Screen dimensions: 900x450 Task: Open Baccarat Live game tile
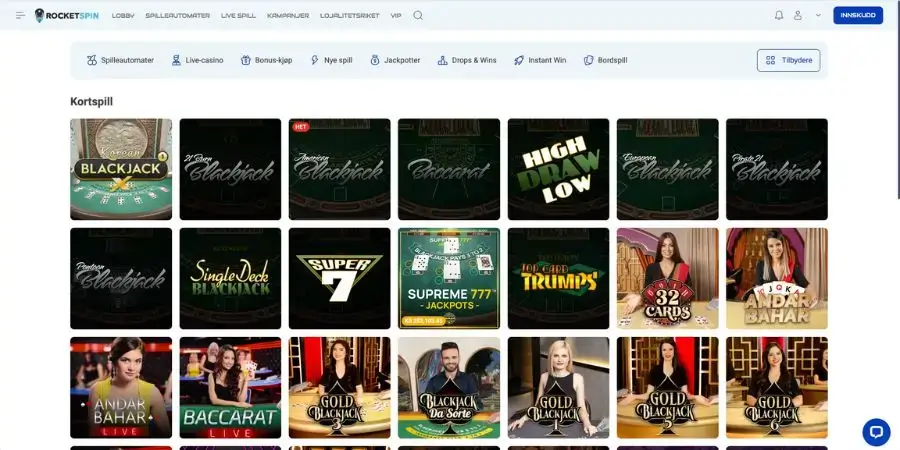pyautogui.click(x=230, y=387)
